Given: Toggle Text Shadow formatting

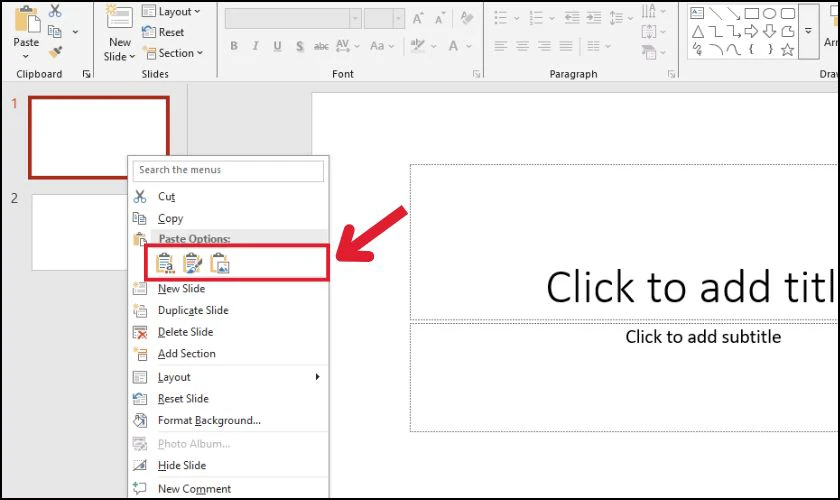Looking at the screenshot, I should click(299, 46).
